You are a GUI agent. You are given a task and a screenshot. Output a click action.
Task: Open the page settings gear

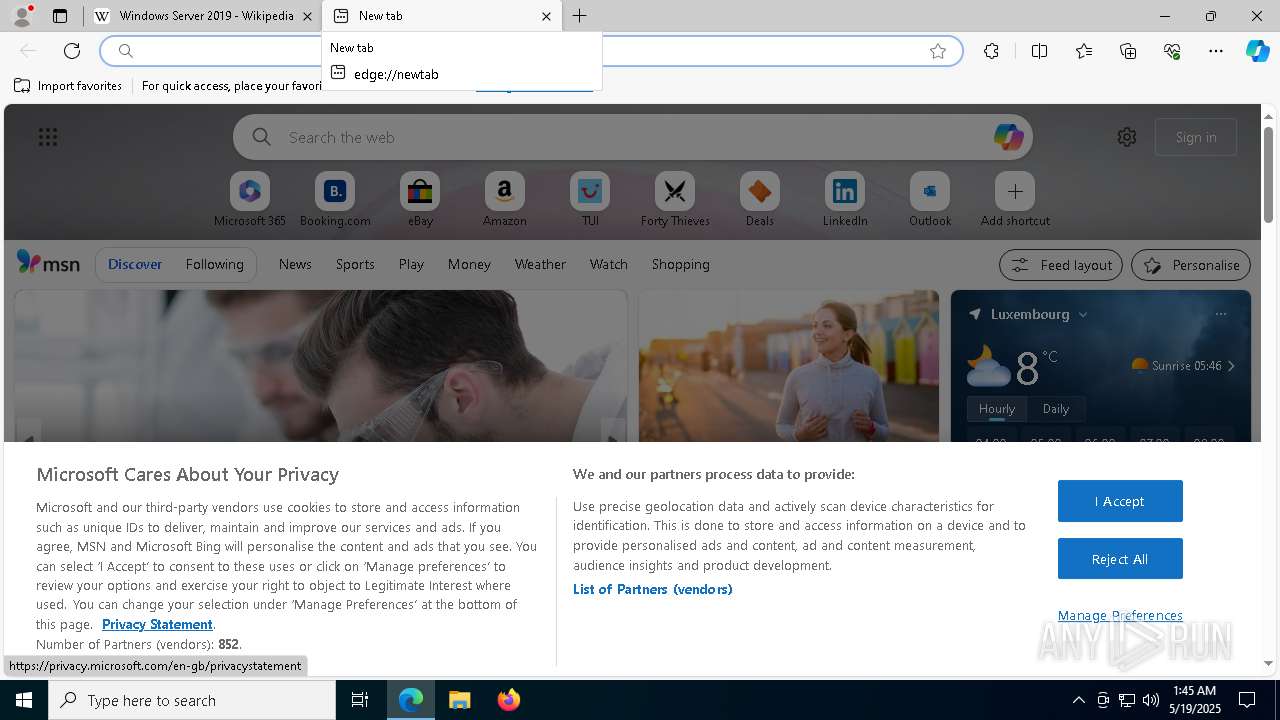coord(1127,137)
